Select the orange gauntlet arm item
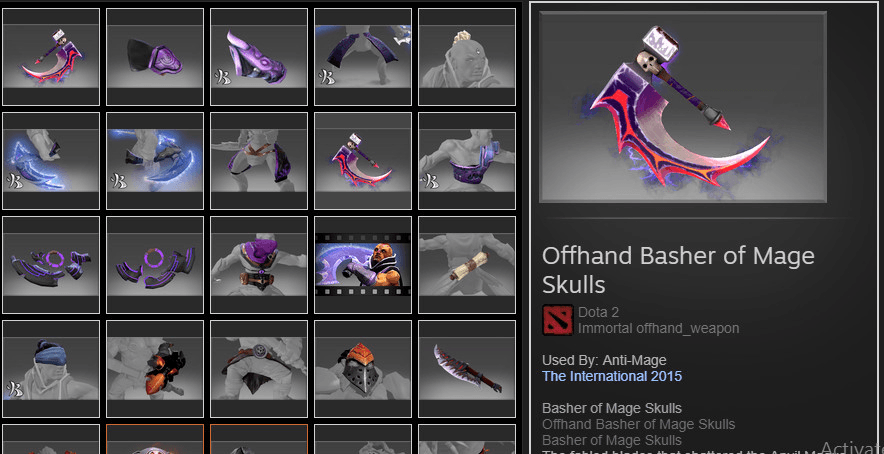884x454 pixels. [x=155, y=369]
